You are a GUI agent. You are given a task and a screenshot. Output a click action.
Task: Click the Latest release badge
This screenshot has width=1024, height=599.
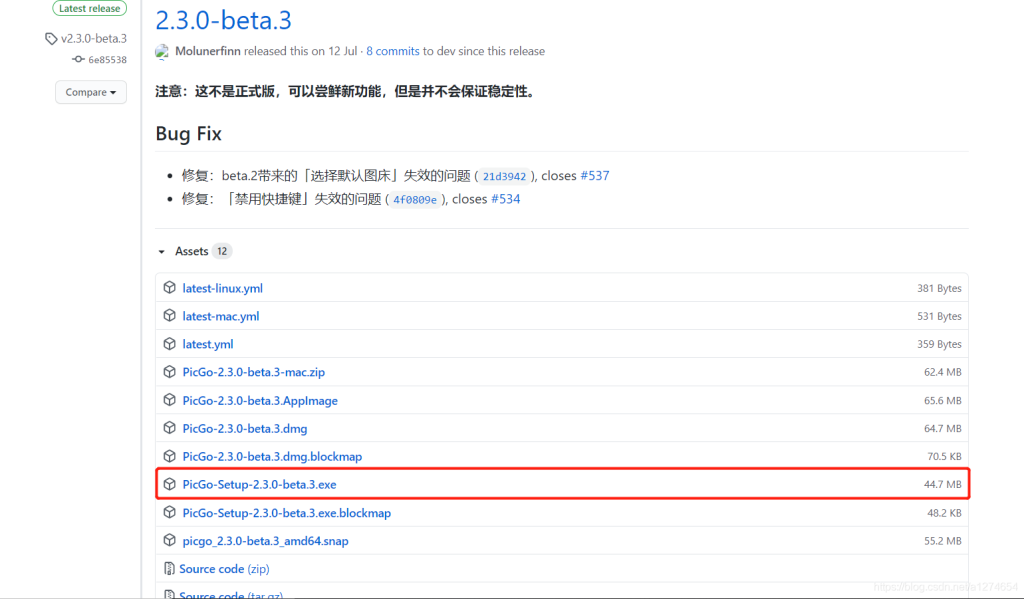pos(90,8)
